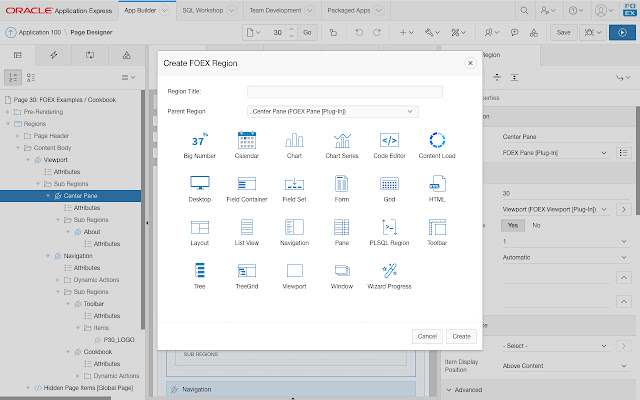
Task: Collapse the Center Pane tree node
Action: coord(48,196)
